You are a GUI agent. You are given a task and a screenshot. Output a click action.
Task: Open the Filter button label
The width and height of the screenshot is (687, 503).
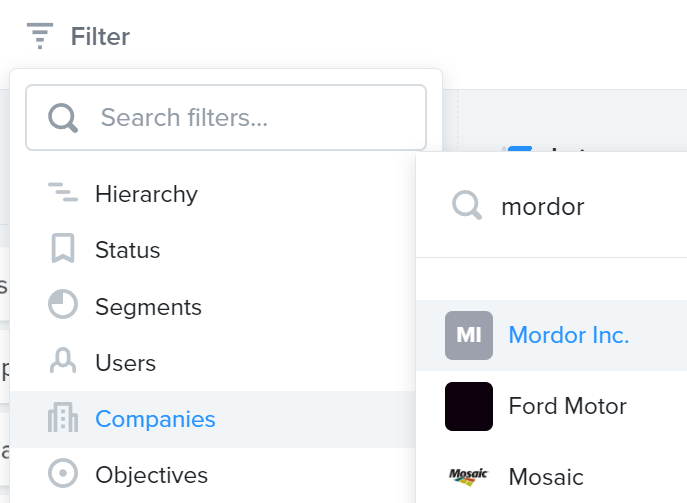[100, 36]
